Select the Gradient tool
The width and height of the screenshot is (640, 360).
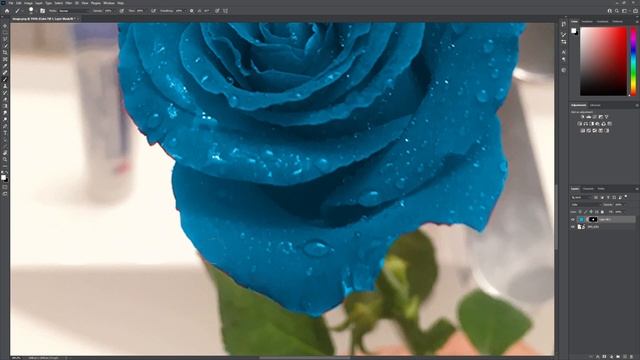[x=5, y=106]
